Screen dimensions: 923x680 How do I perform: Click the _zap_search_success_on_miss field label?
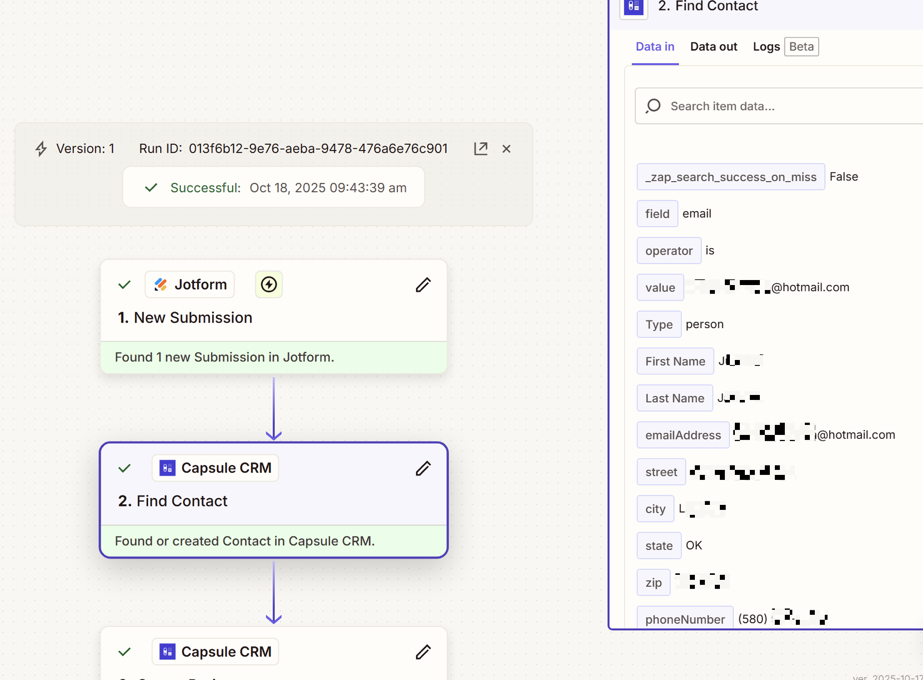pos(731,177)
